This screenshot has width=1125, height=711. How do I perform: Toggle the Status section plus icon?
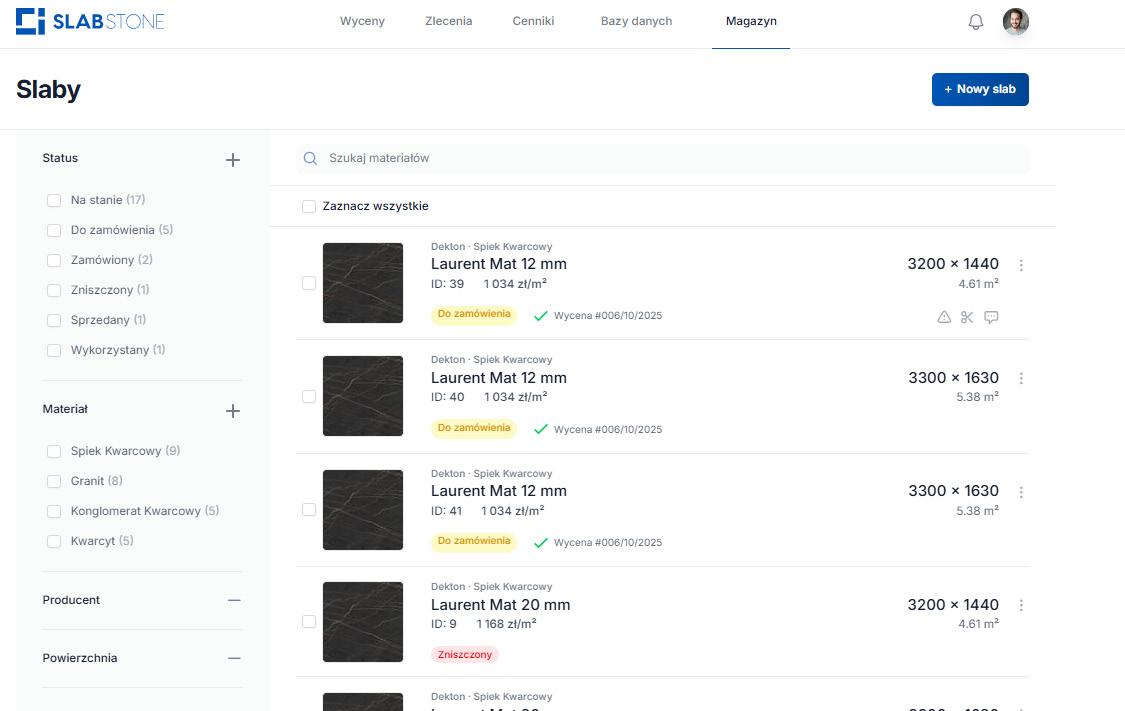pyautogui.click(x=233, y=159)
